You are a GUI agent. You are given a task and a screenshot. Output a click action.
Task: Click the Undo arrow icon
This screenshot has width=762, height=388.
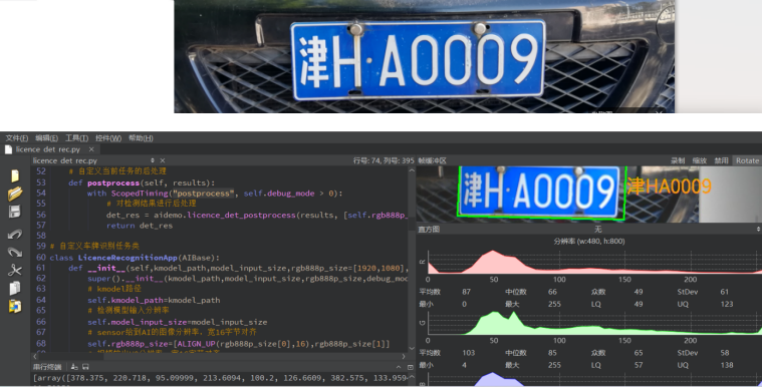pos(15,234)
